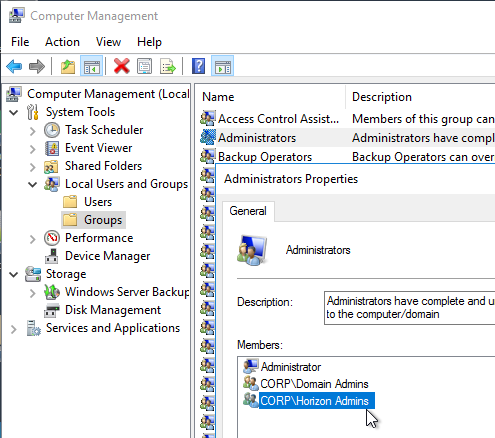Toggle Show/Hide Console Tree toolbar icon
Image resolution: width=495 pixels, height=438 pixels.
click(91, 66)
